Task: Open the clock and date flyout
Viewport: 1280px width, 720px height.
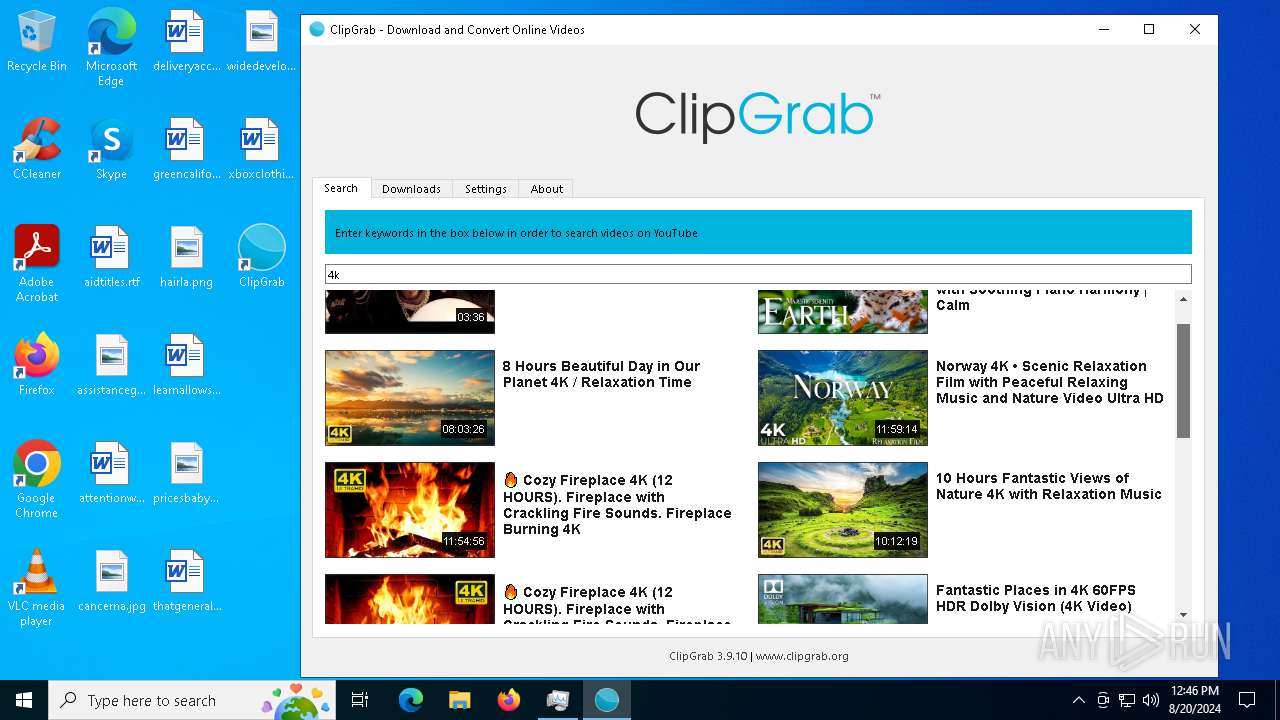Action: pyautogui.click(x=1194, y=700)
